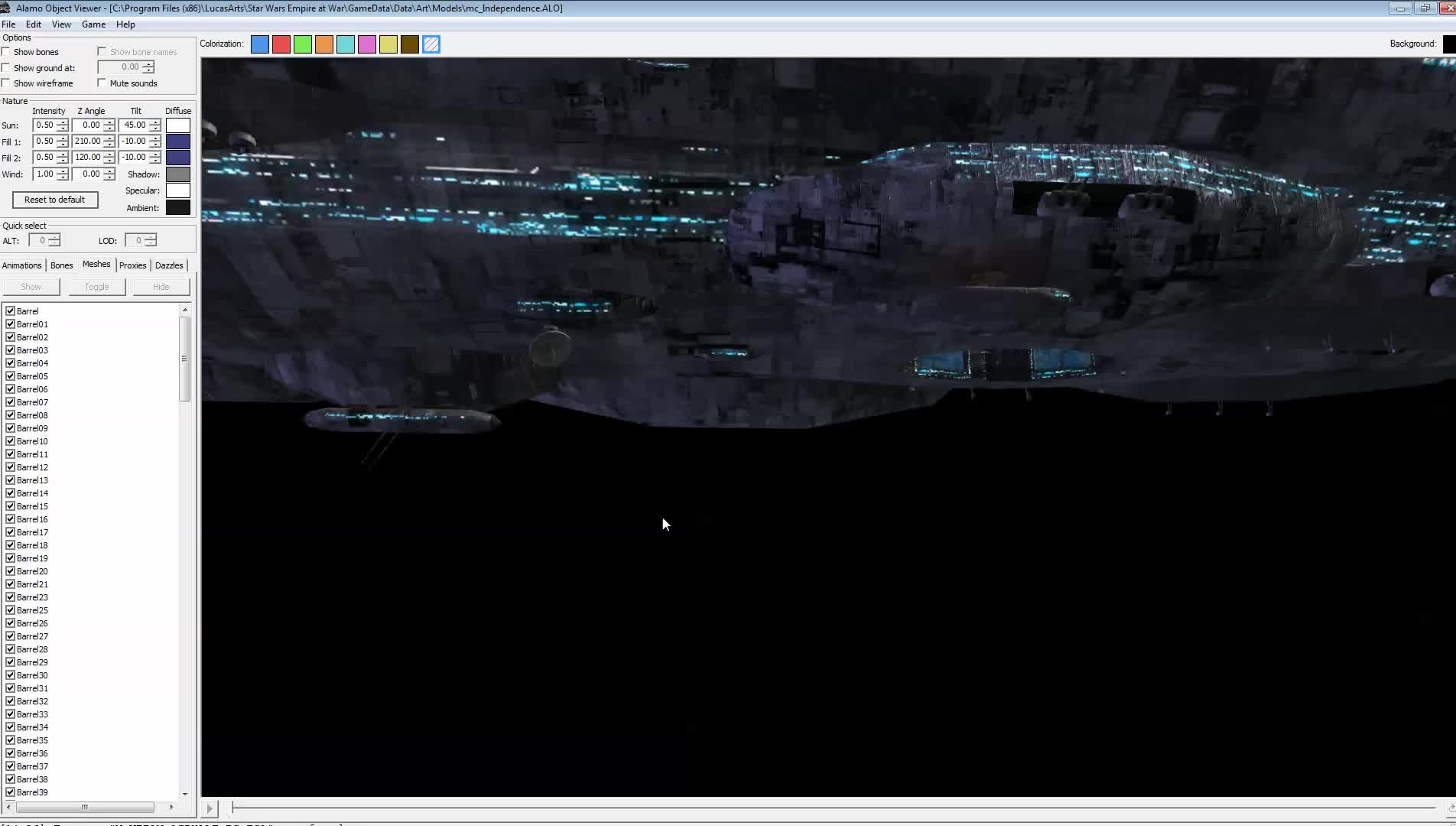
Task: Apply the green colorization swatch
Action: click(x=303, y=44)
